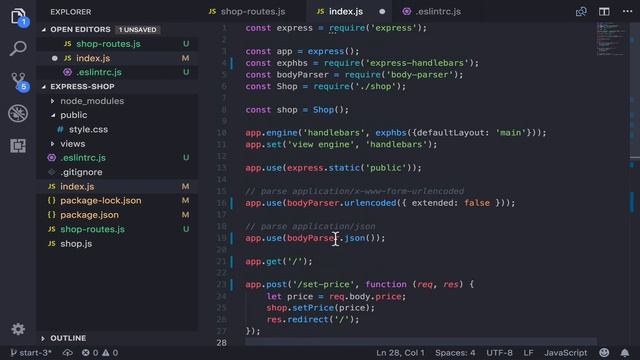This screenshot has height=360, width=640.
Task: Click line number 28 in the gutter
Action: point(222,342)
